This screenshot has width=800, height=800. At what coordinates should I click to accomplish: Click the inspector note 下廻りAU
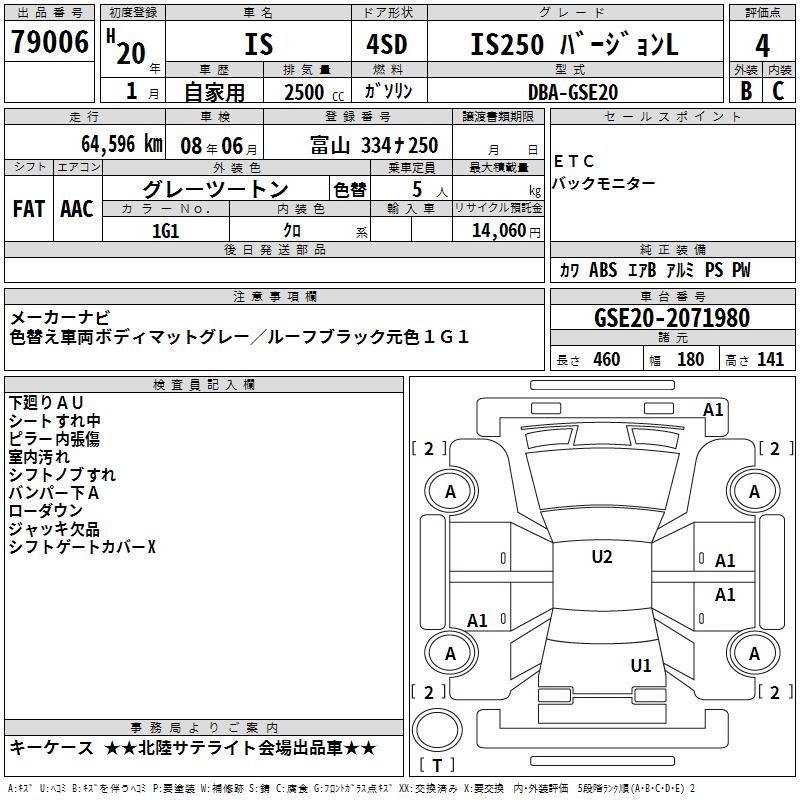pos(46,403)
